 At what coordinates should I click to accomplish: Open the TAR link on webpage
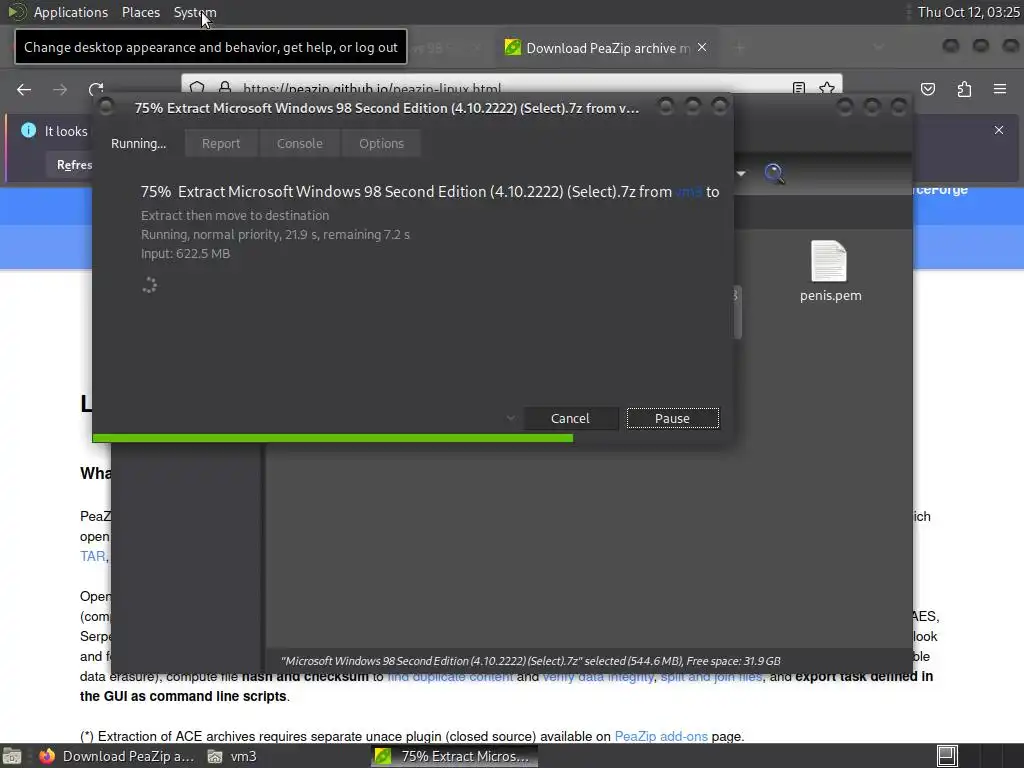(x=92, y=556)
